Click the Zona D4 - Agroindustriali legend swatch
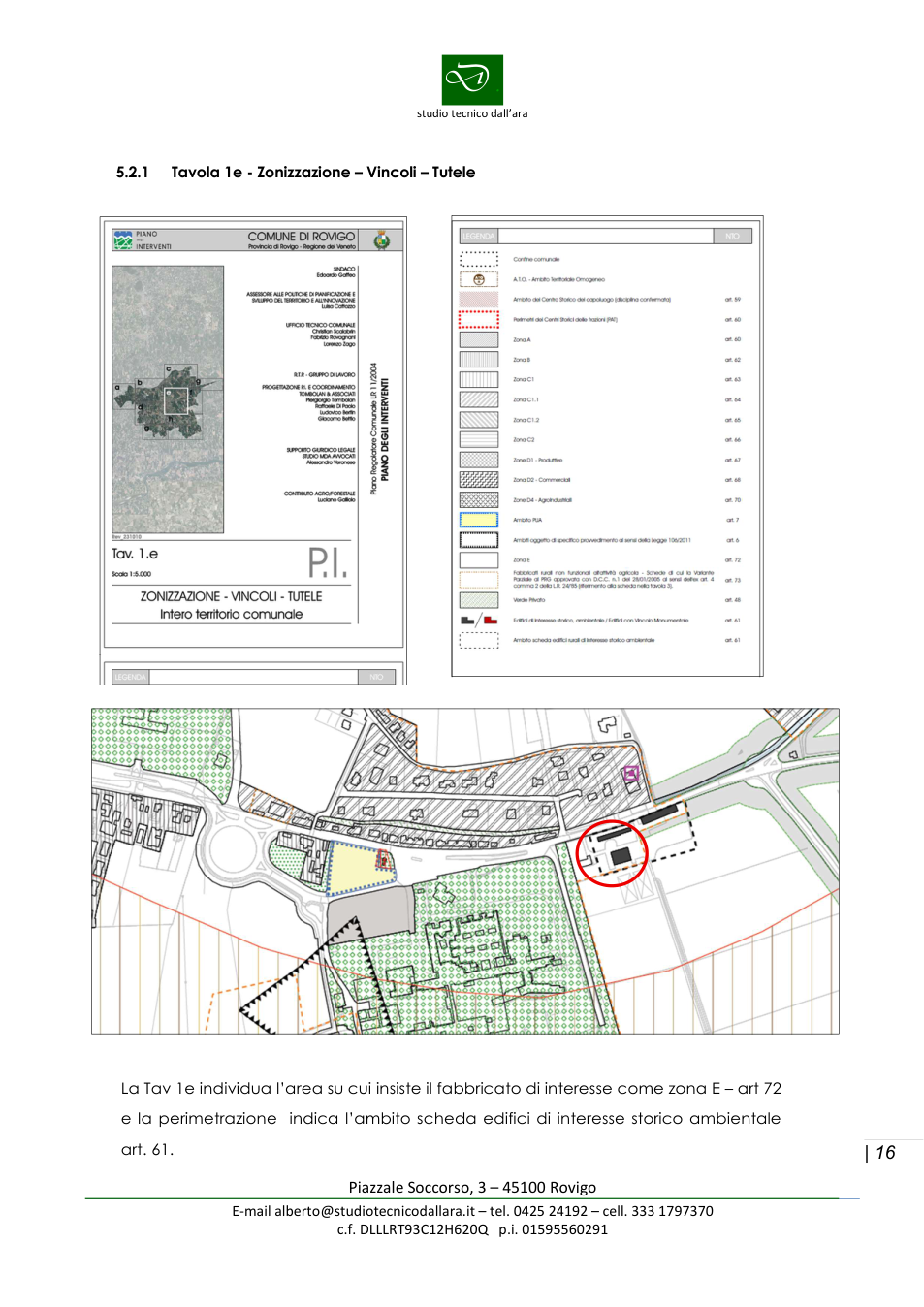Screen dimensions: 924x1307 tap(478, 499)
